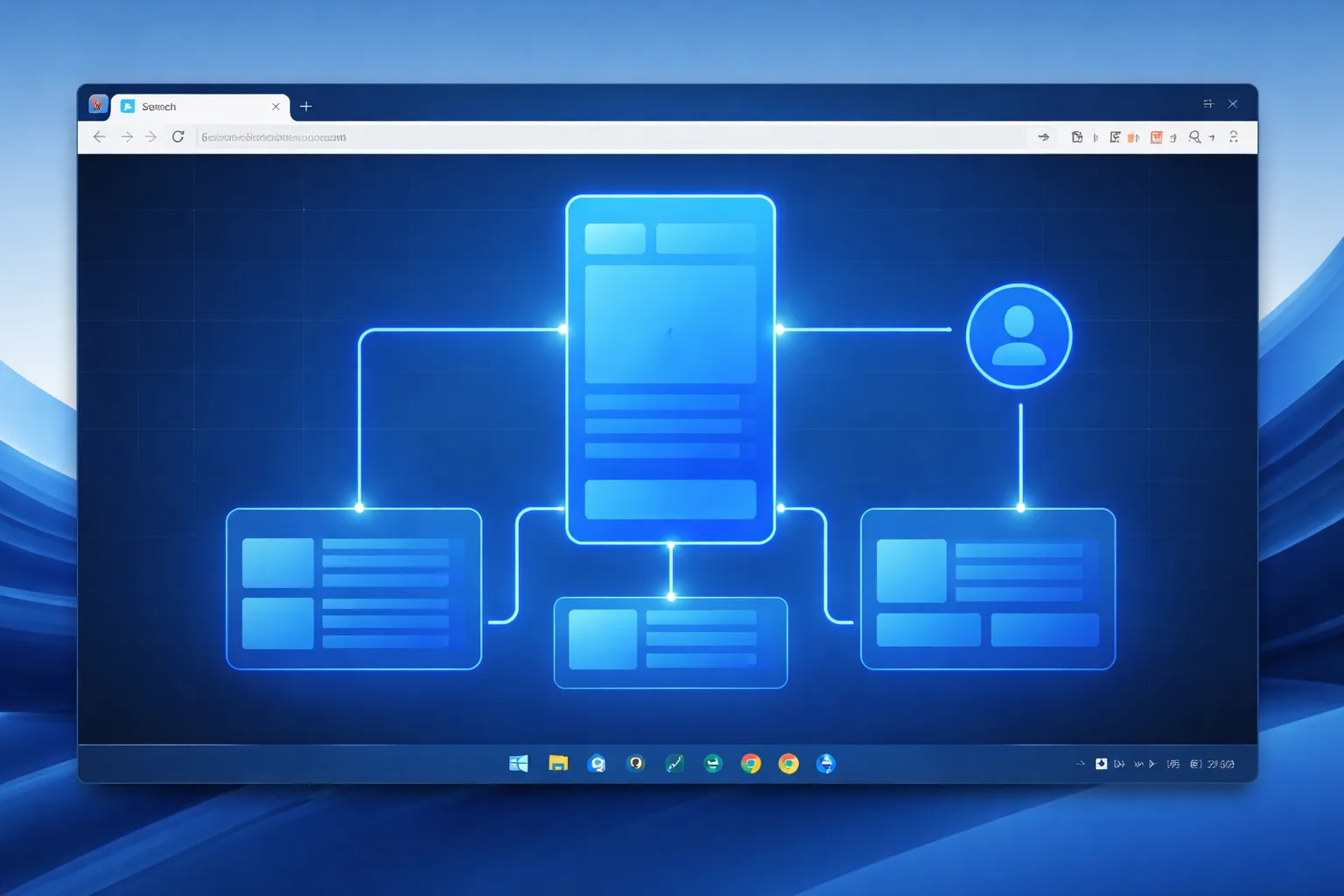
Task: Click the thumbnail in the bottom-center card
Action: pos(603,640)
